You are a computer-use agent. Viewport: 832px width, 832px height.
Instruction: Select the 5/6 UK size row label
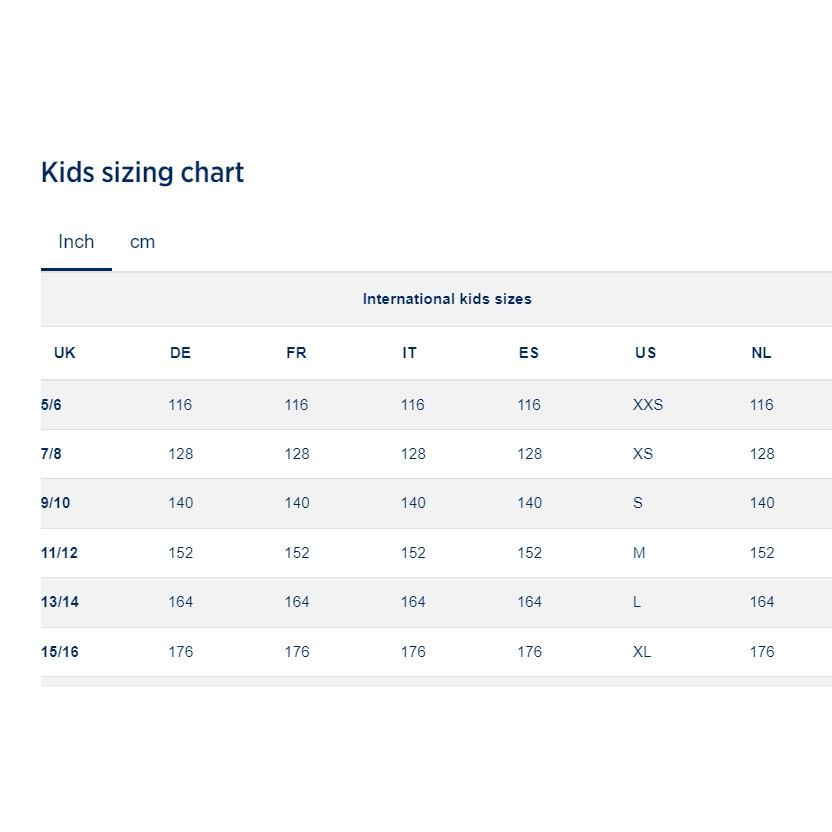51,405
